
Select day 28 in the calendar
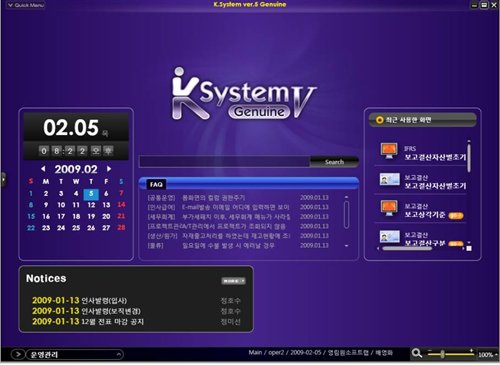pyautogui.click(x=121, y=228)
